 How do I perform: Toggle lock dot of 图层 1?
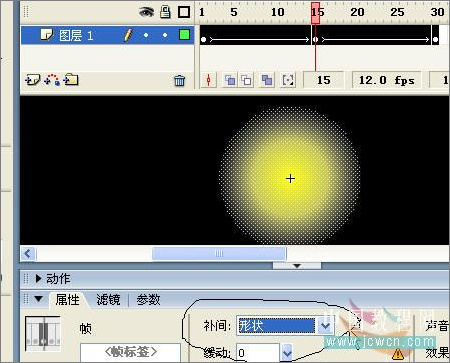[165, 35]
